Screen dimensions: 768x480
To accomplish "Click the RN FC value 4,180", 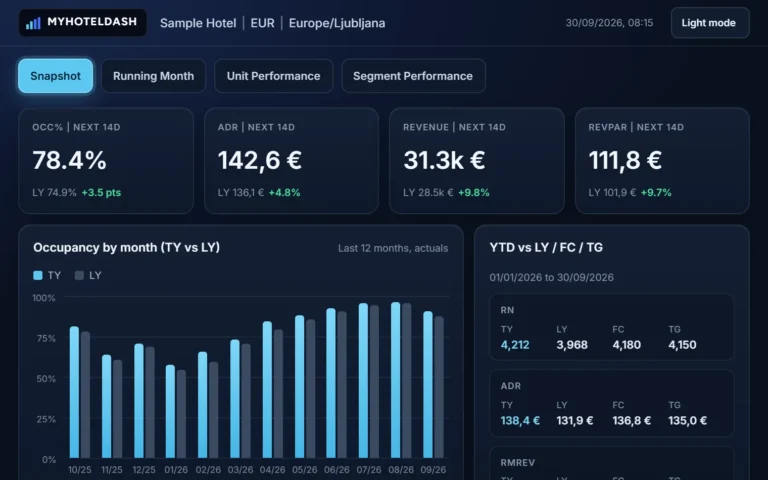I will point(626,345).
